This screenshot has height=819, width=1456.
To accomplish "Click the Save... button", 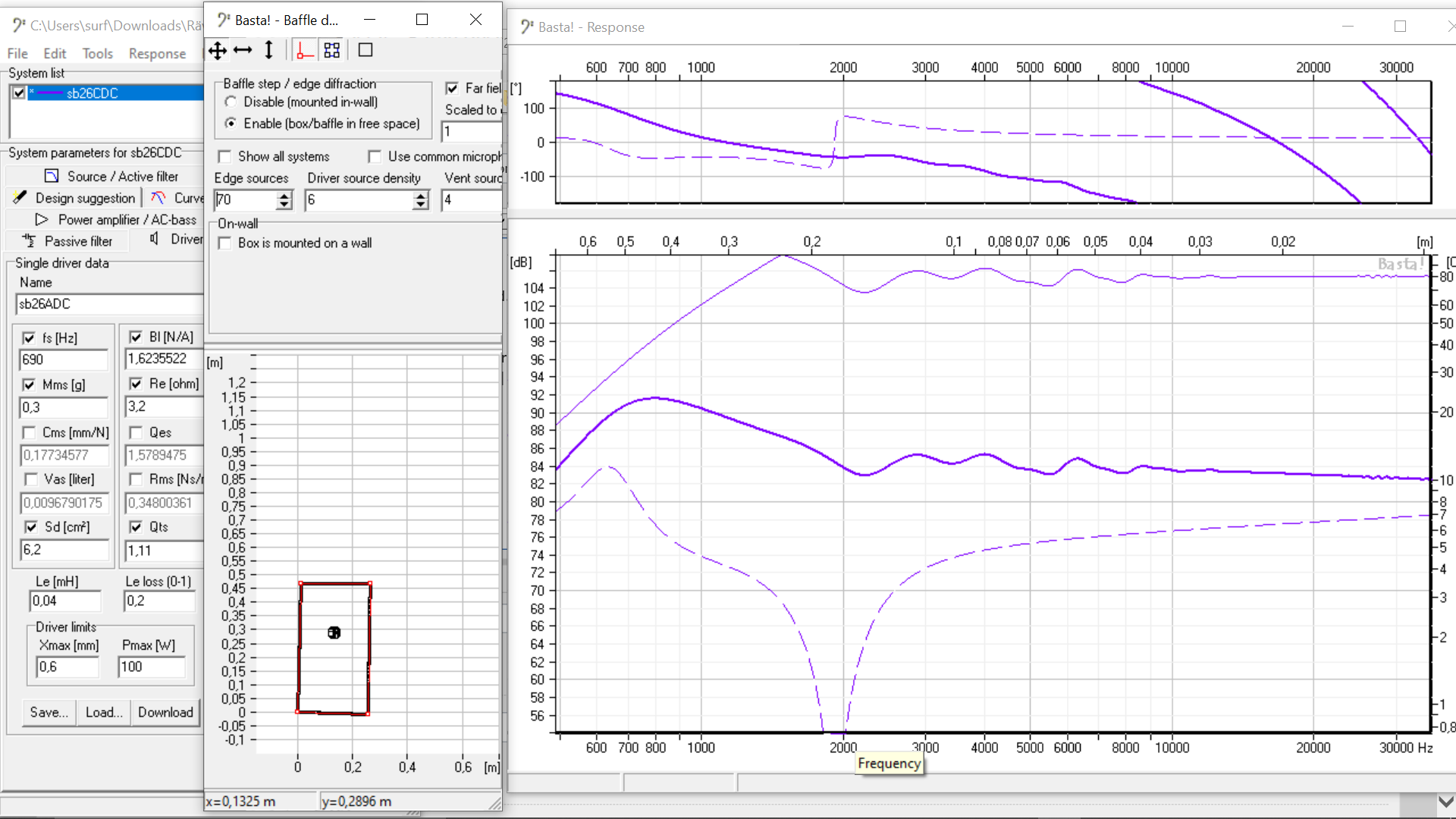I will pos(49,712).
